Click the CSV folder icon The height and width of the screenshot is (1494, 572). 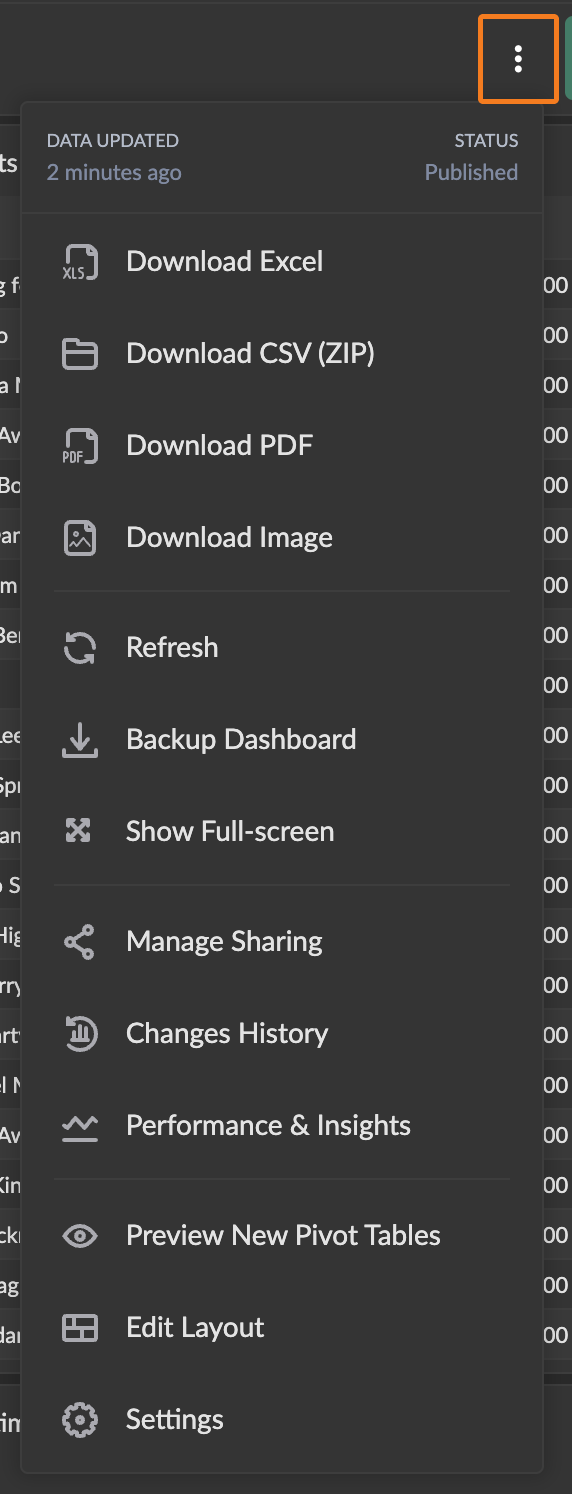point(80,354)
